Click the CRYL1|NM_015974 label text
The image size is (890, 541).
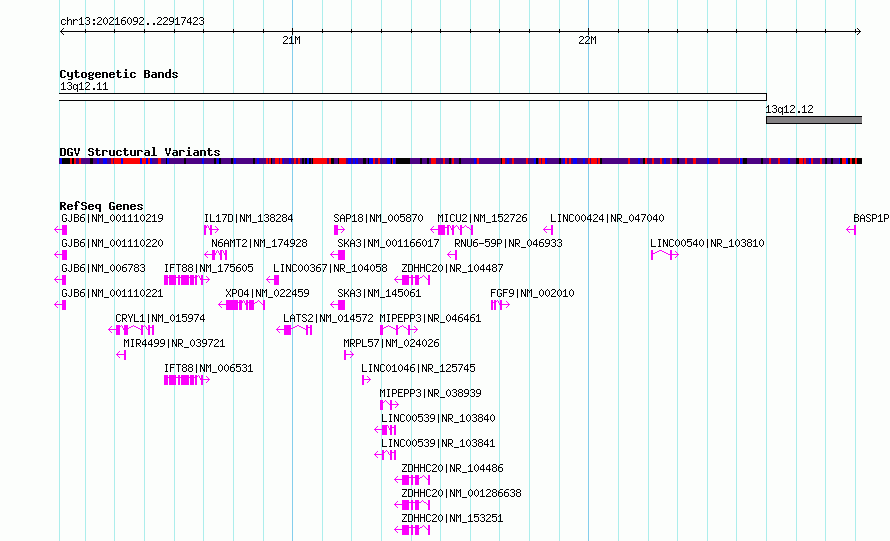point(160,318)
